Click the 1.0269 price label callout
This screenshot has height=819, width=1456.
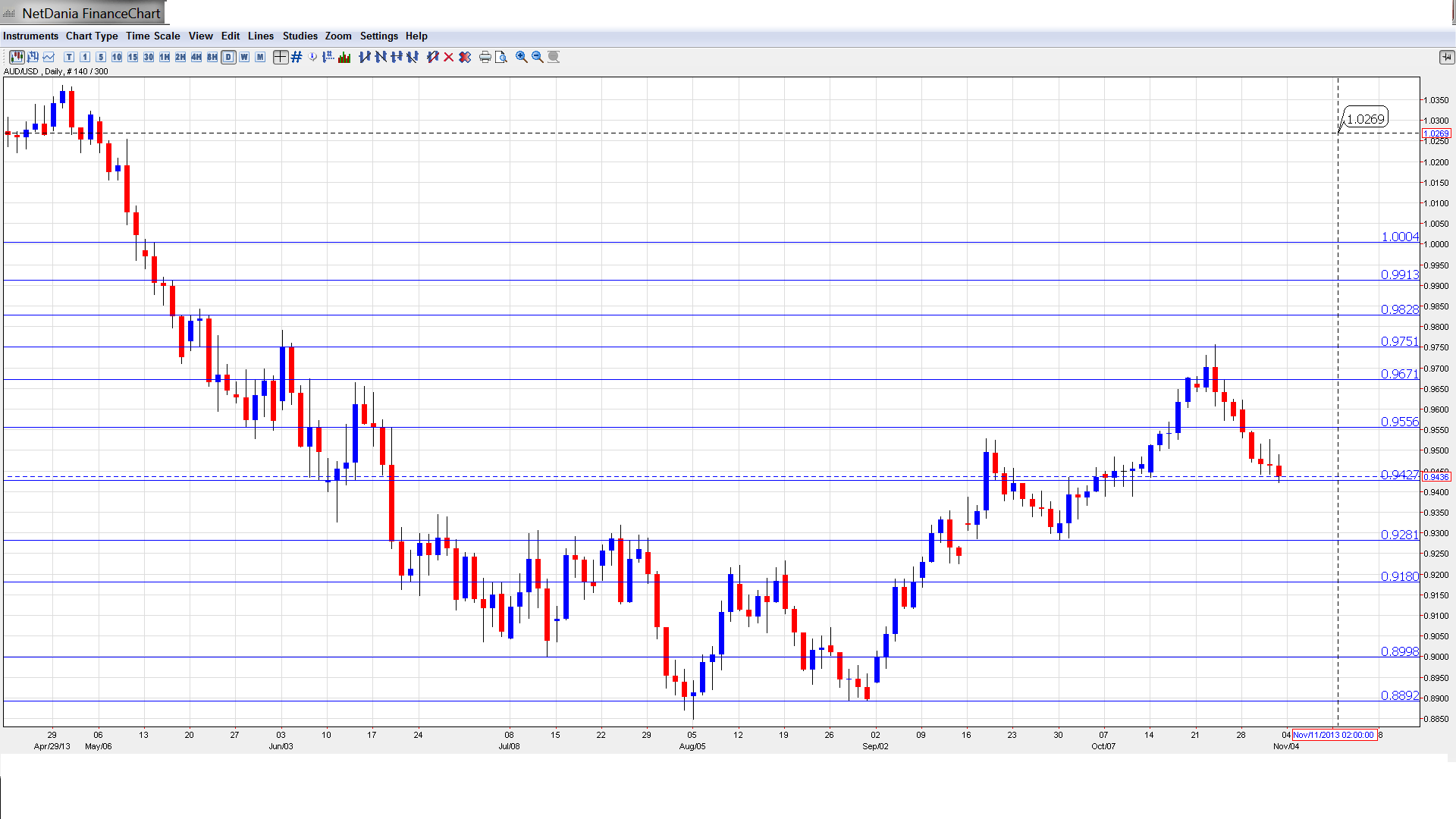click(1365, 119)
